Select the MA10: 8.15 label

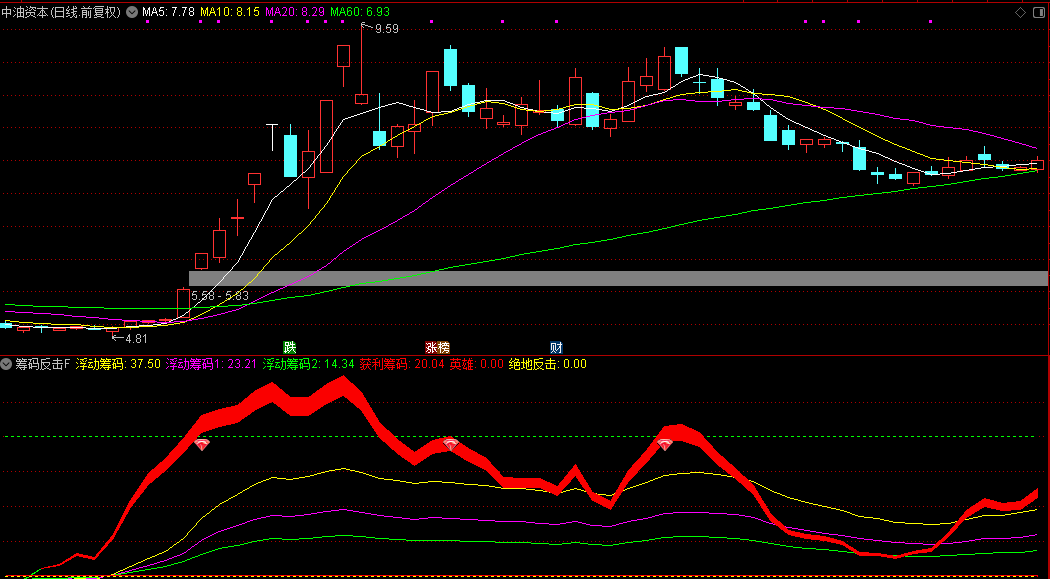[x=230, y=12]
